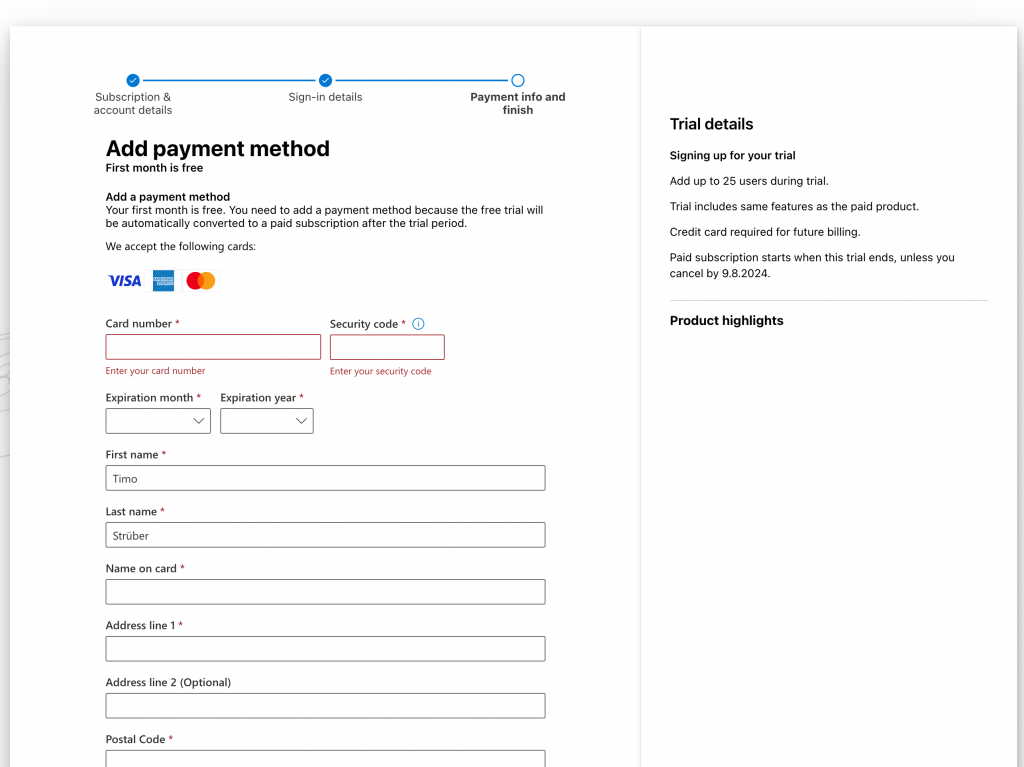Click the Payment info step circle
The image size is (1024, 767).
(518, 80)
